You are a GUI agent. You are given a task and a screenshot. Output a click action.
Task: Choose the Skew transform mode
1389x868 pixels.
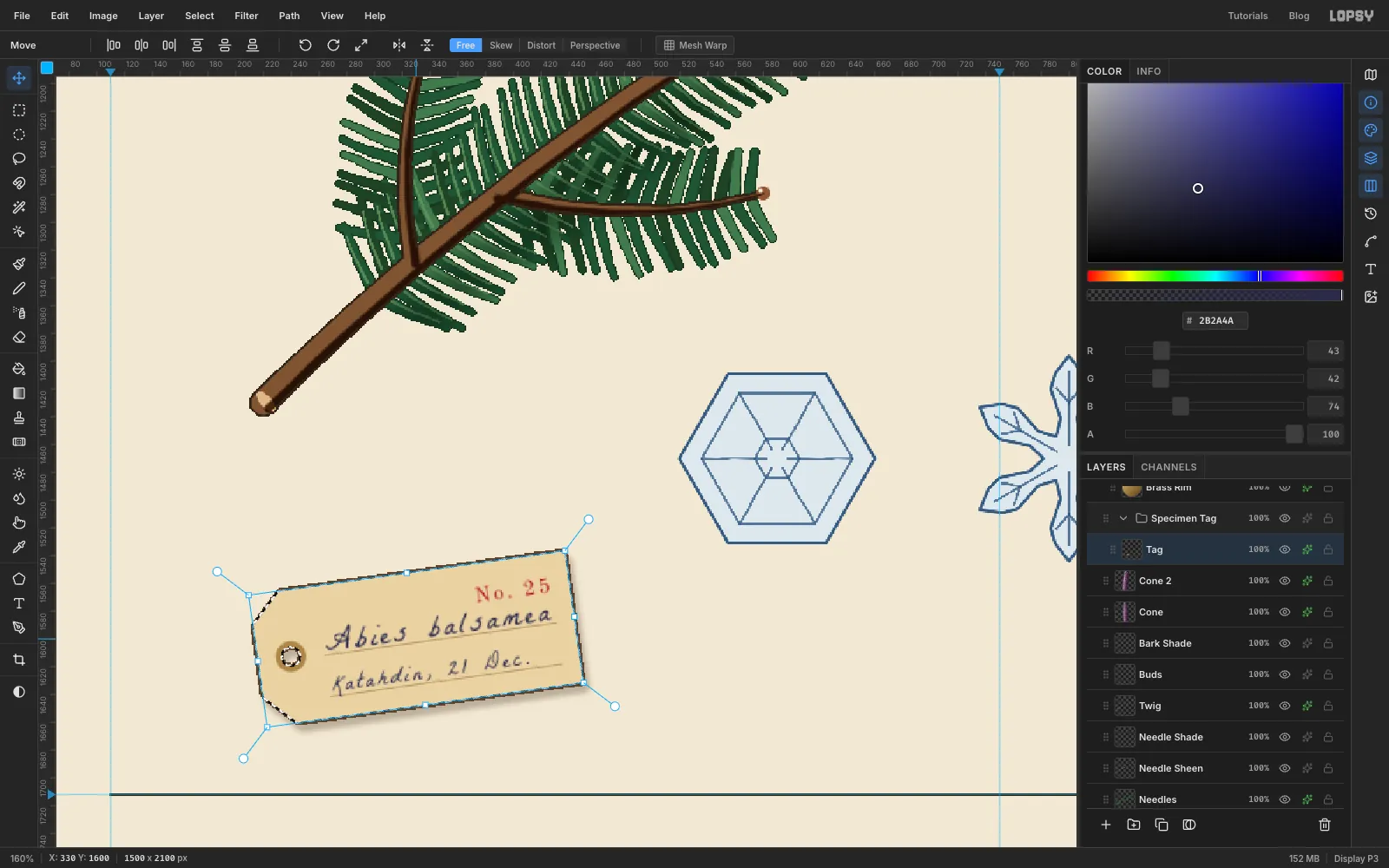coord(501,45)
